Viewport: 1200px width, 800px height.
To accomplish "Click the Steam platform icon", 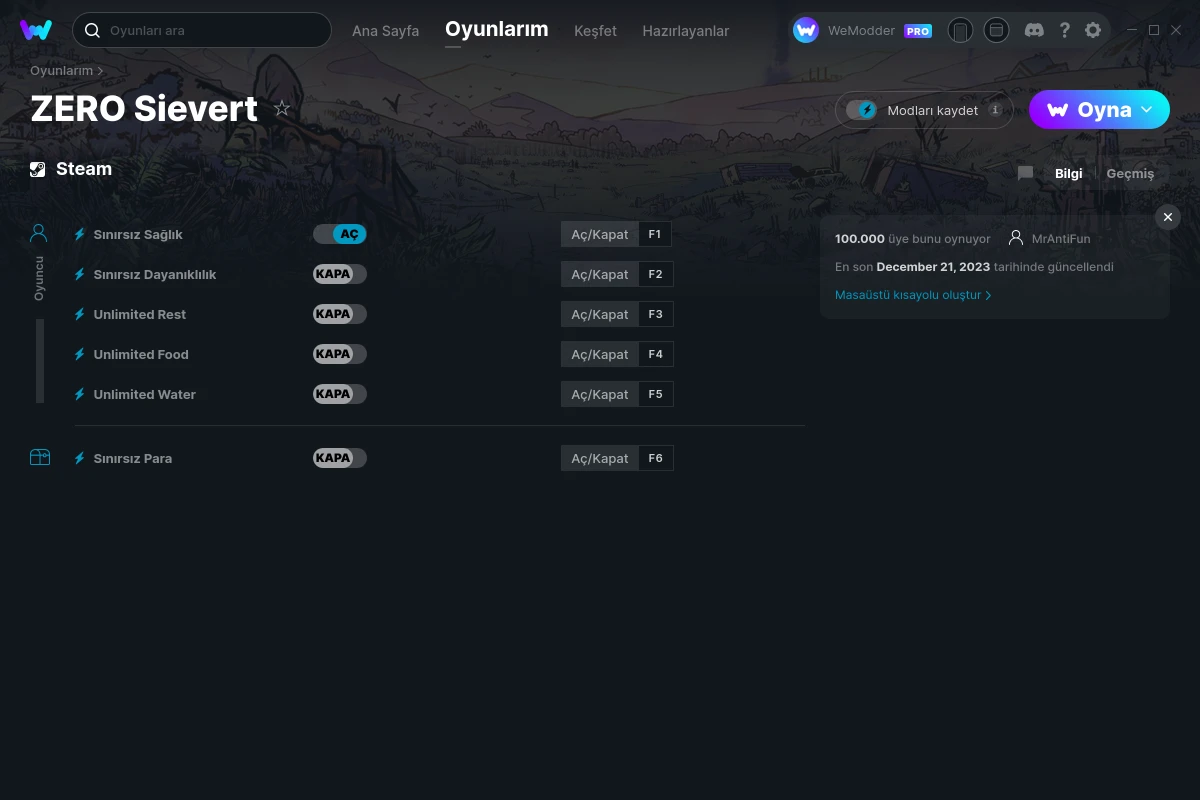I will click(x=38, y=169).
